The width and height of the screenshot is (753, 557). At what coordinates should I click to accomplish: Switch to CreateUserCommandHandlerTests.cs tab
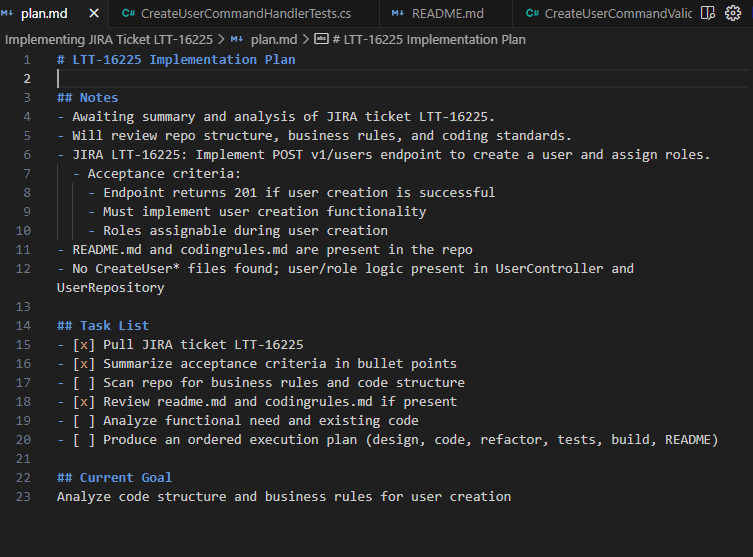[x=246, y=14]
